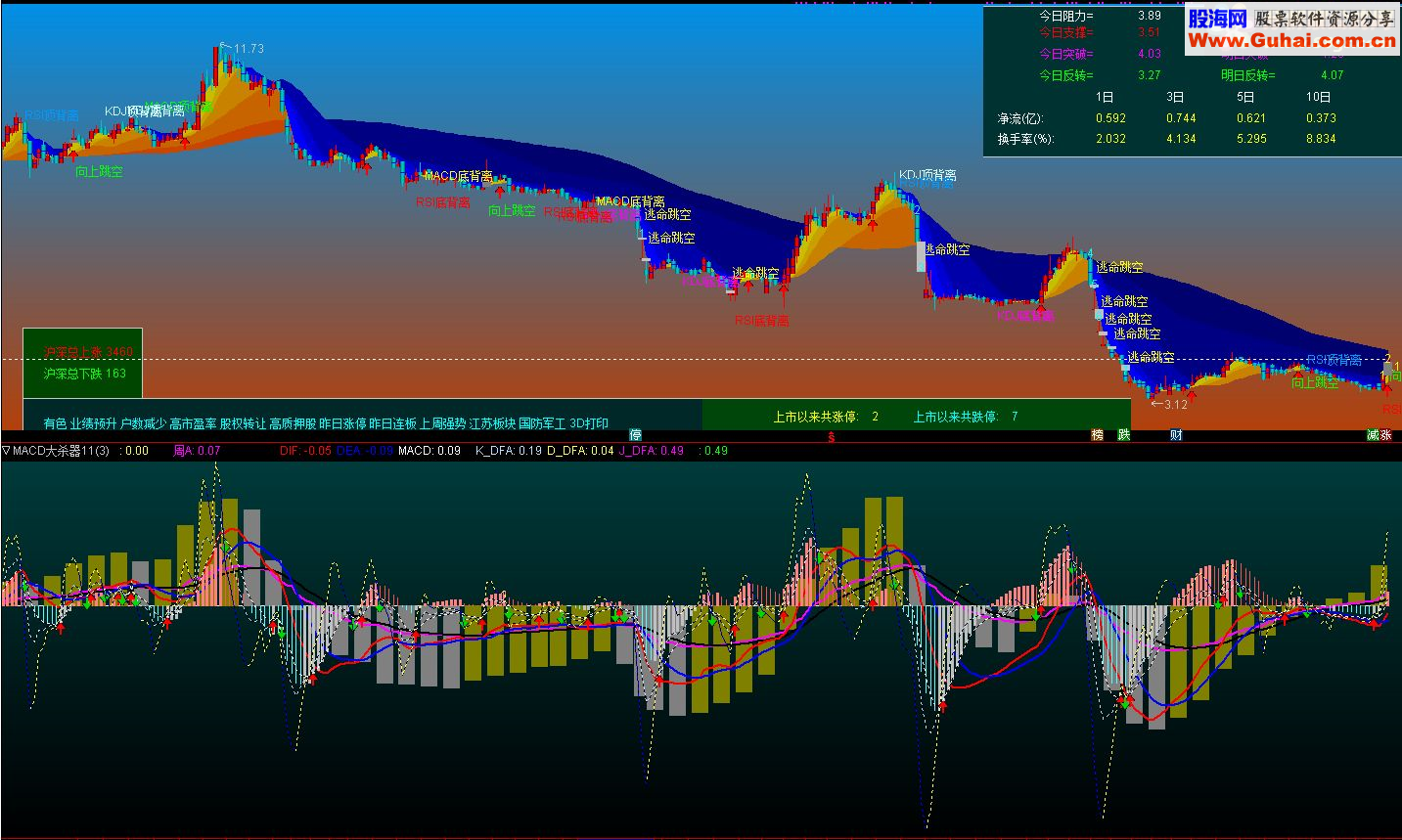Viewport: 1402px width, 840px height.
Task: Click the 3日 column header
Action: (x=1176, y=97)
